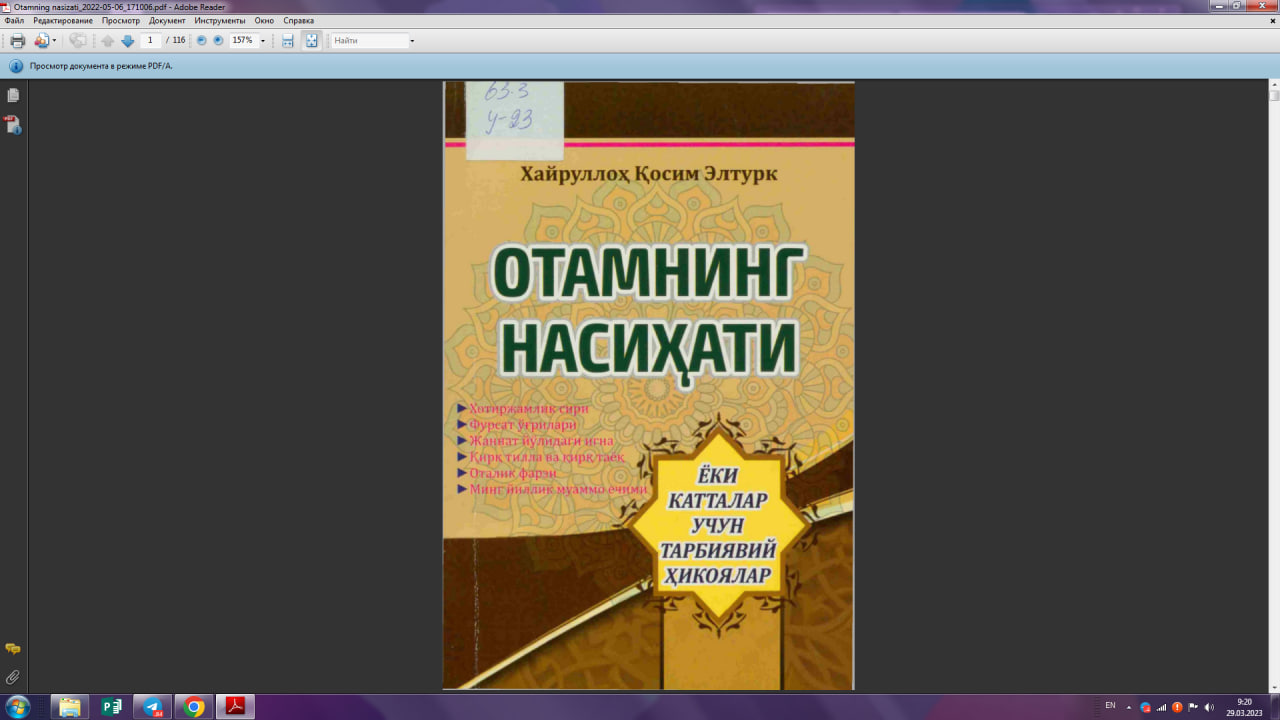The image size is (1280, 720).
Task: Open Microsoft Publisher from the taskbar
Action: coord(113,708)
